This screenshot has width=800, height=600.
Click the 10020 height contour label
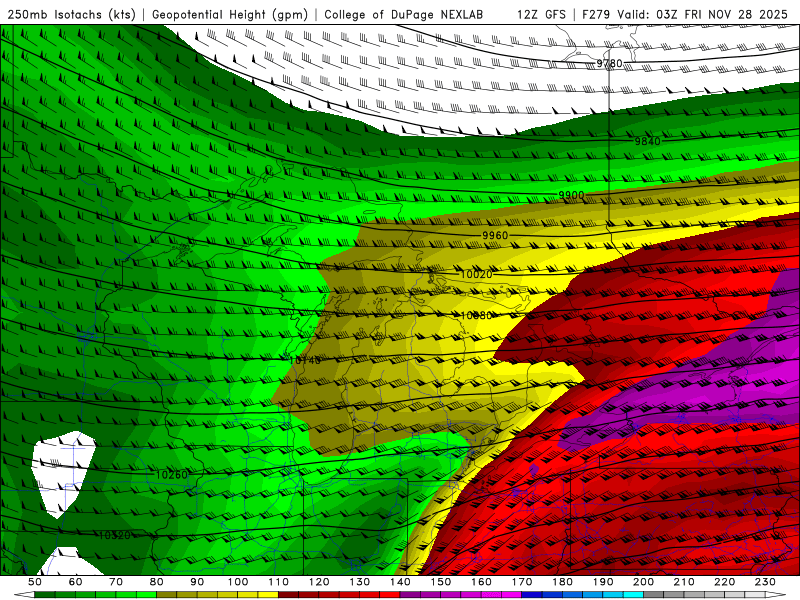[x=476, y=274]
